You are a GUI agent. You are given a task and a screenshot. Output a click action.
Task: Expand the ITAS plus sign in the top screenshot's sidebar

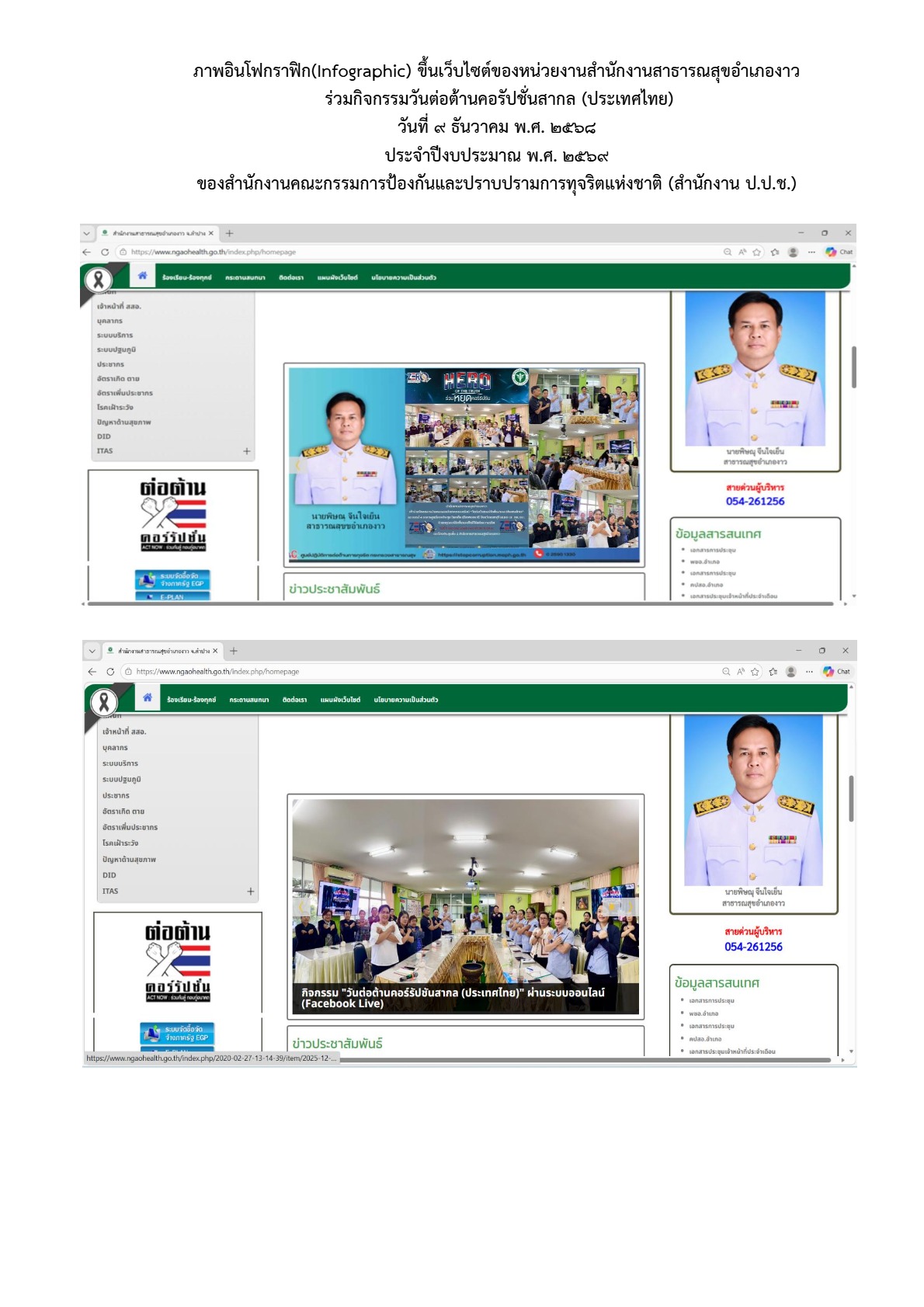point(247,451)
